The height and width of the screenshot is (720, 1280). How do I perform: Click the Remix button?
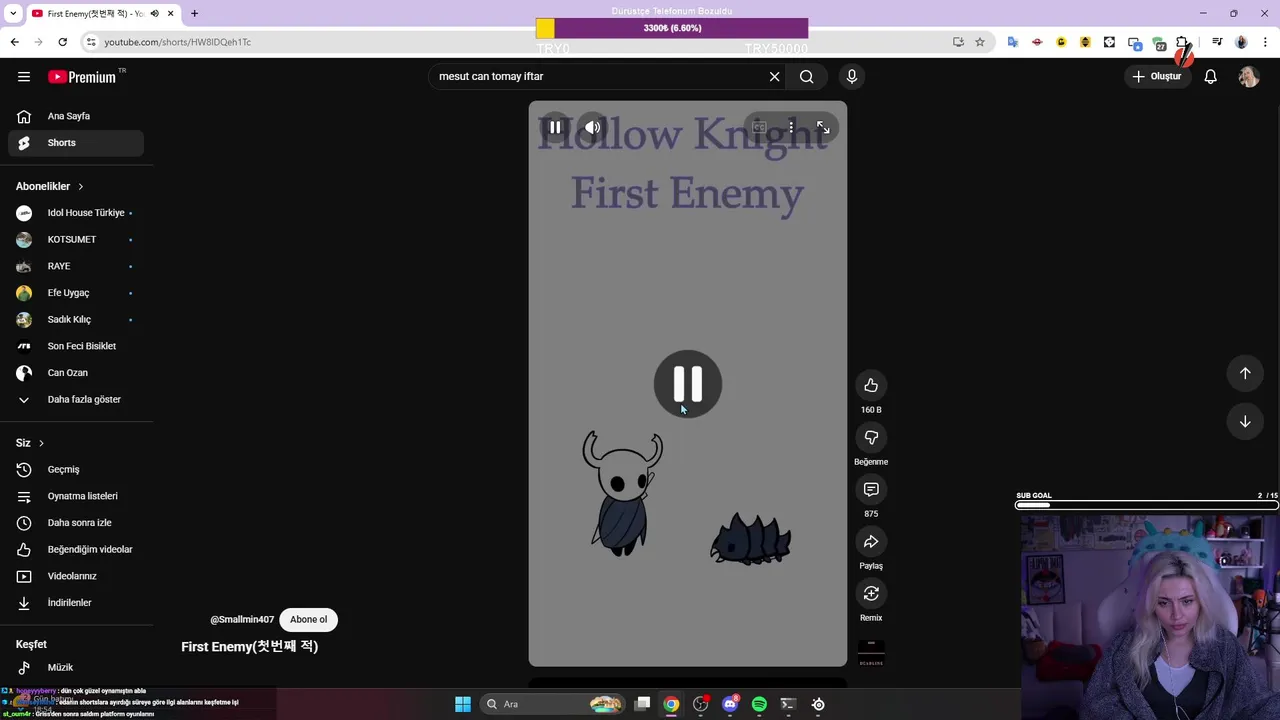tap(871, 593)
